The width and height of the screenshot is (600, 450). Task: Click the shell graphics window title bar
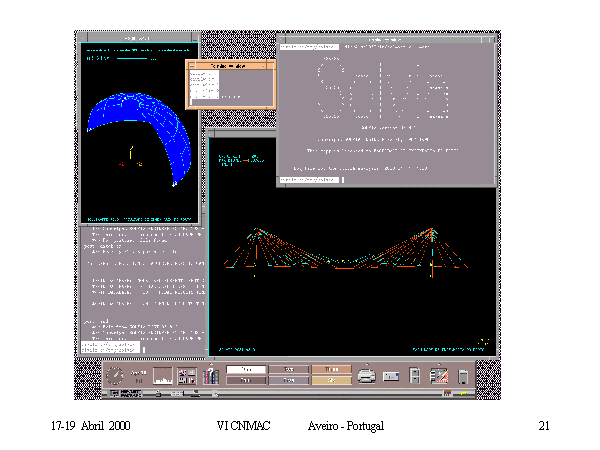click(139, 38)
